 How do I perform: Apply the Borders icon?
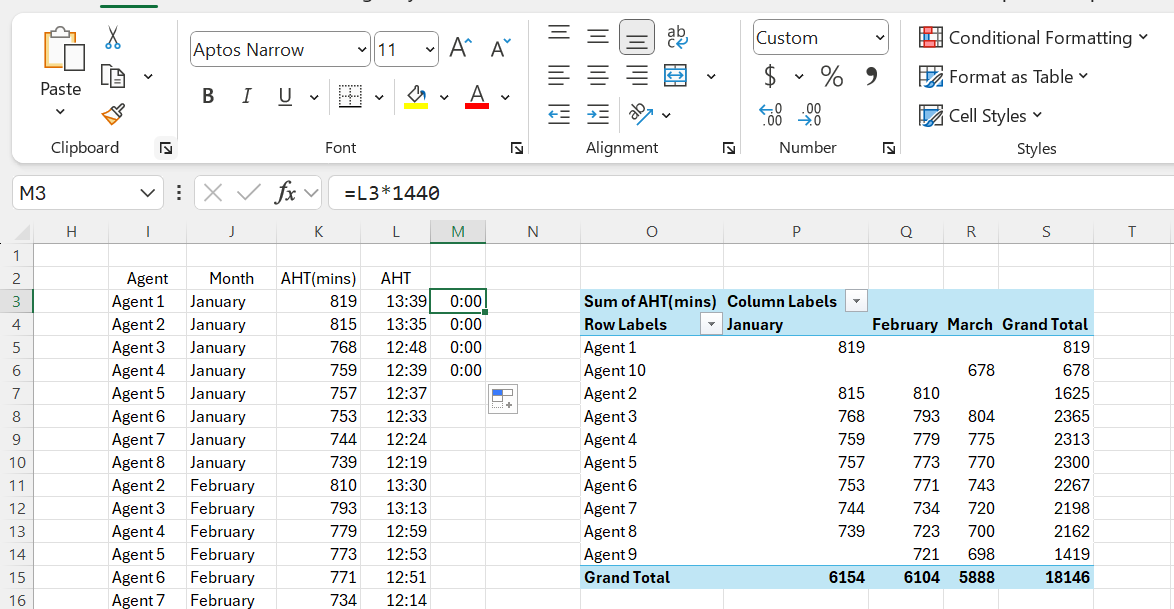(x=350, y=96)
